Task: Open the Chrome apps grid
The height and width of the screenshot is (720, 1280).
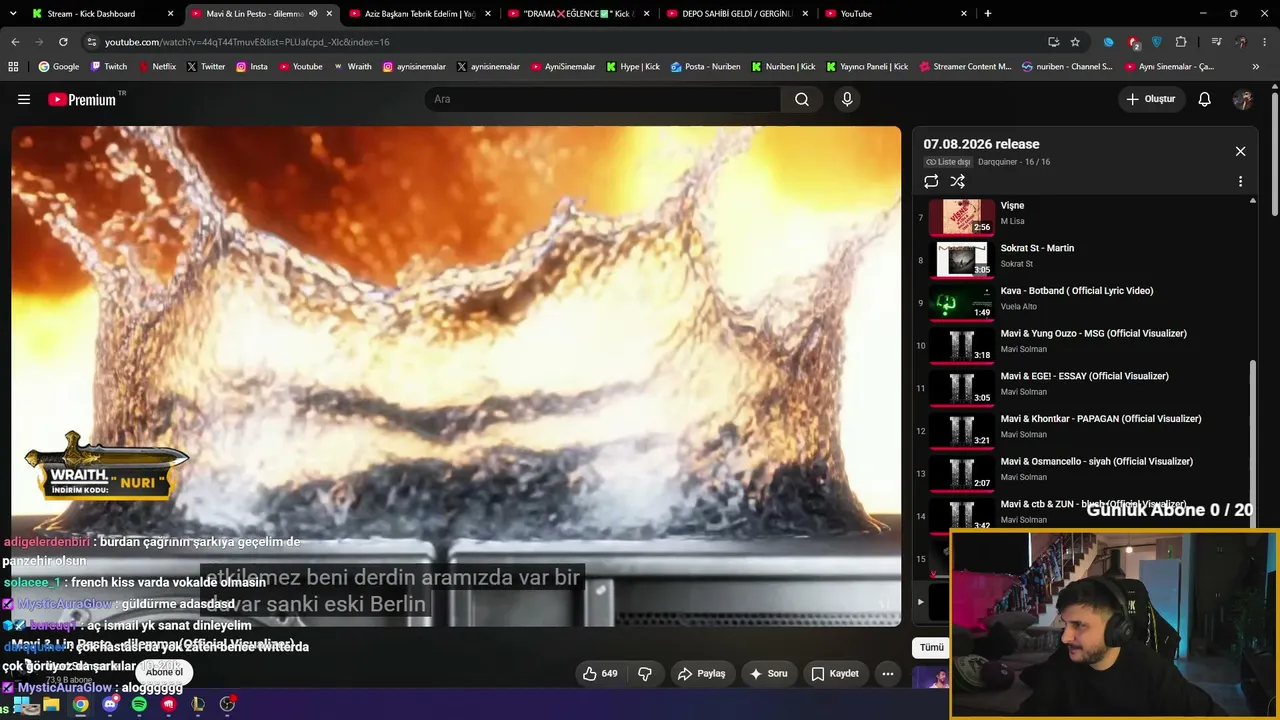Action: [13, 67]
